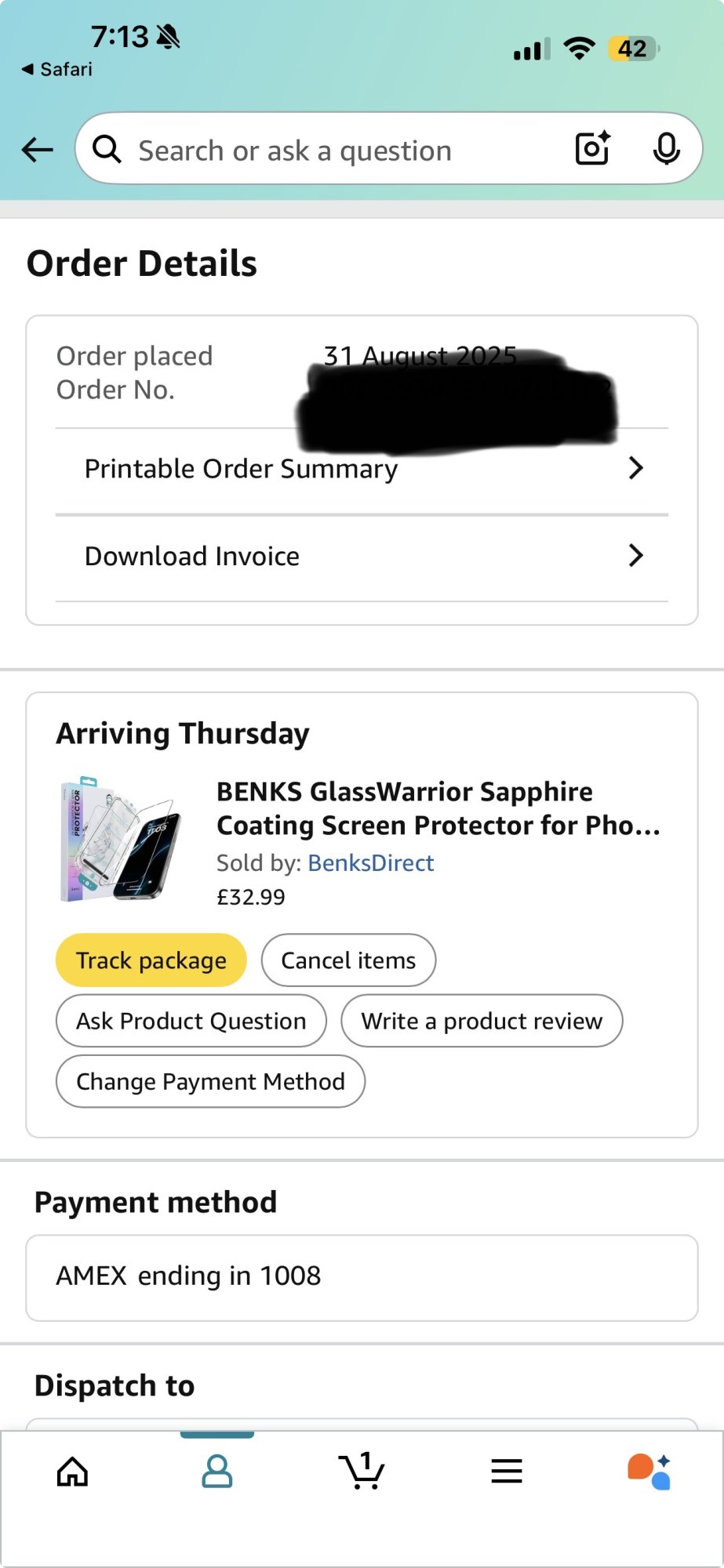Return to Safari via back link
Screen dimensions: 724x1568
[56, 69]
